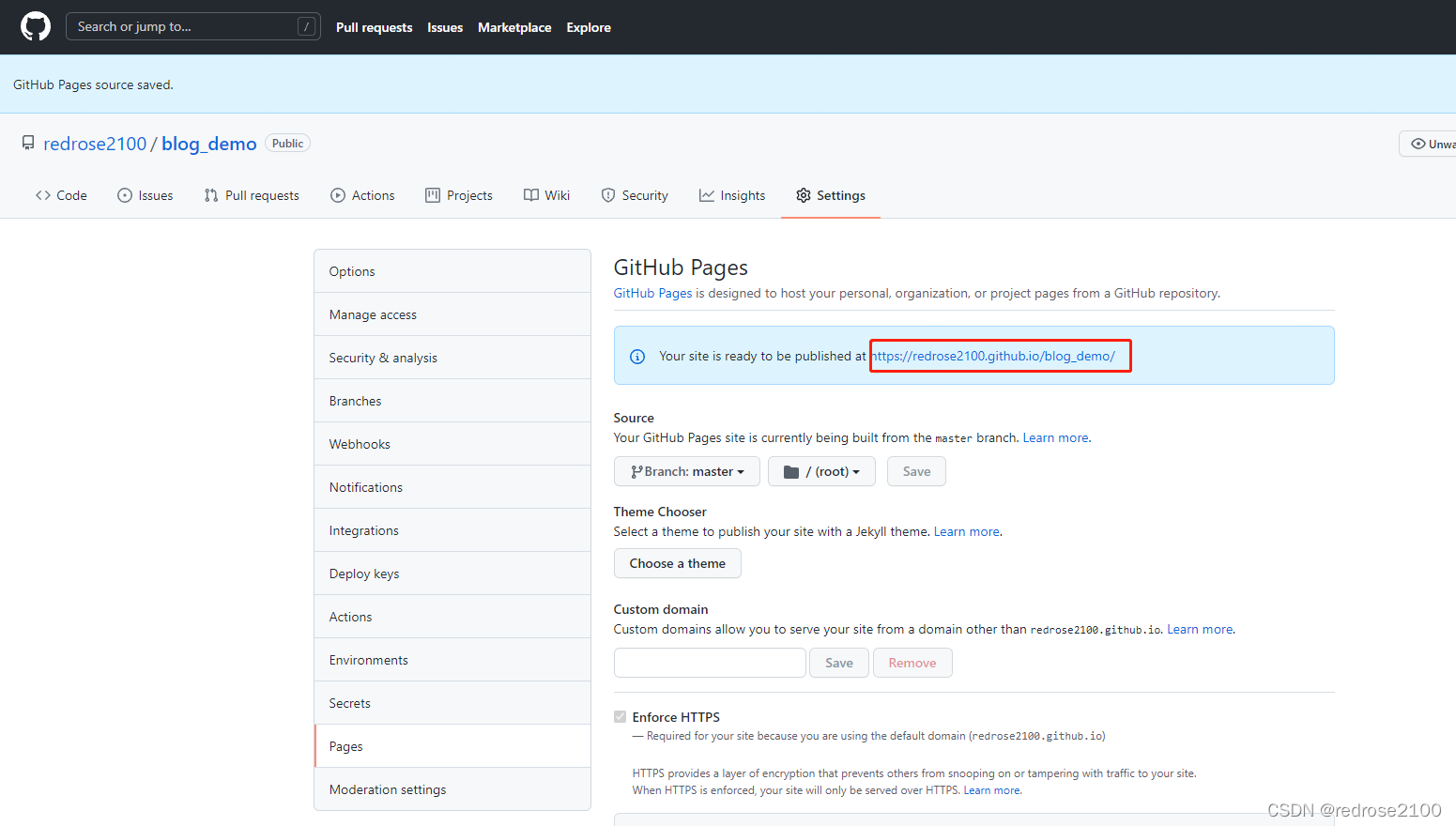The image size is (1456, 826).
Task: Open Secrets settings in sidebar
Action: click(452, 703)
